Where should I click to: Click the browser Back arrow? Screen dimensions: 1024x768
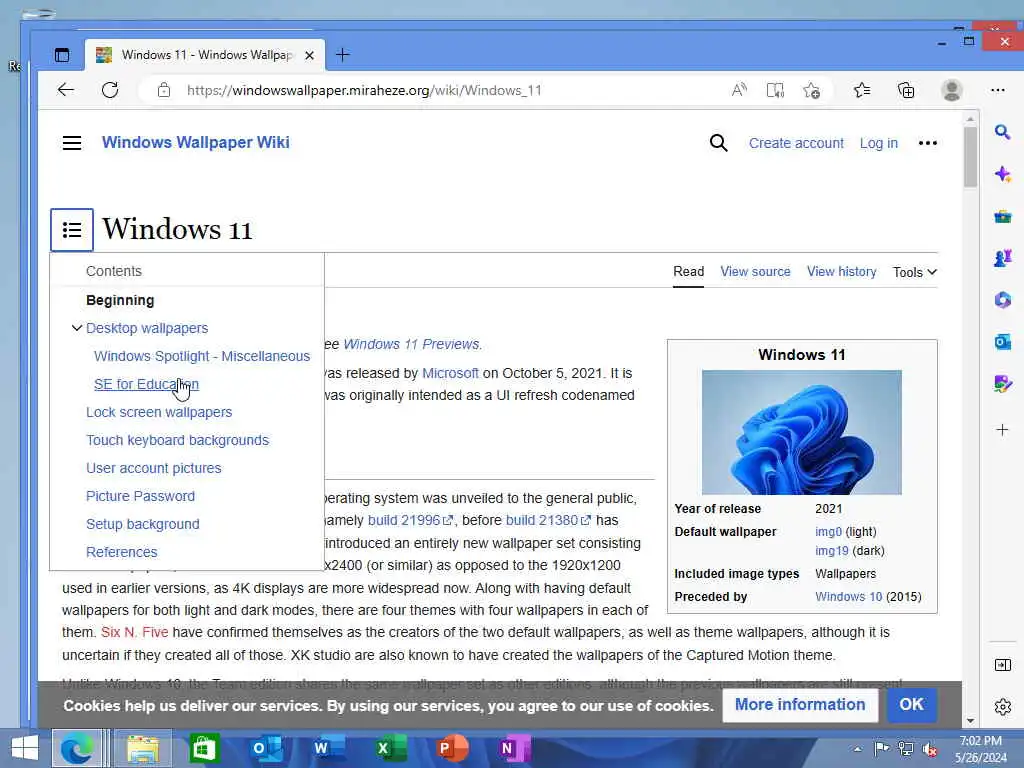tap(66, 90)
